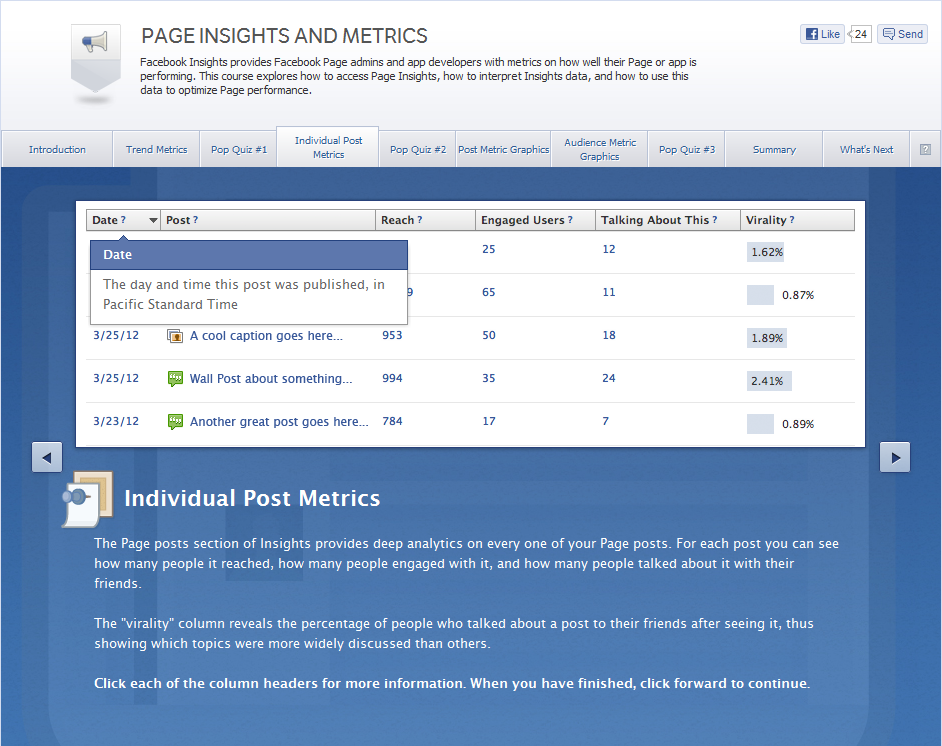Click the Engaged Users column header
This screenshot has width=942, height=746.
pyautogui.click(x=535, y=220)
